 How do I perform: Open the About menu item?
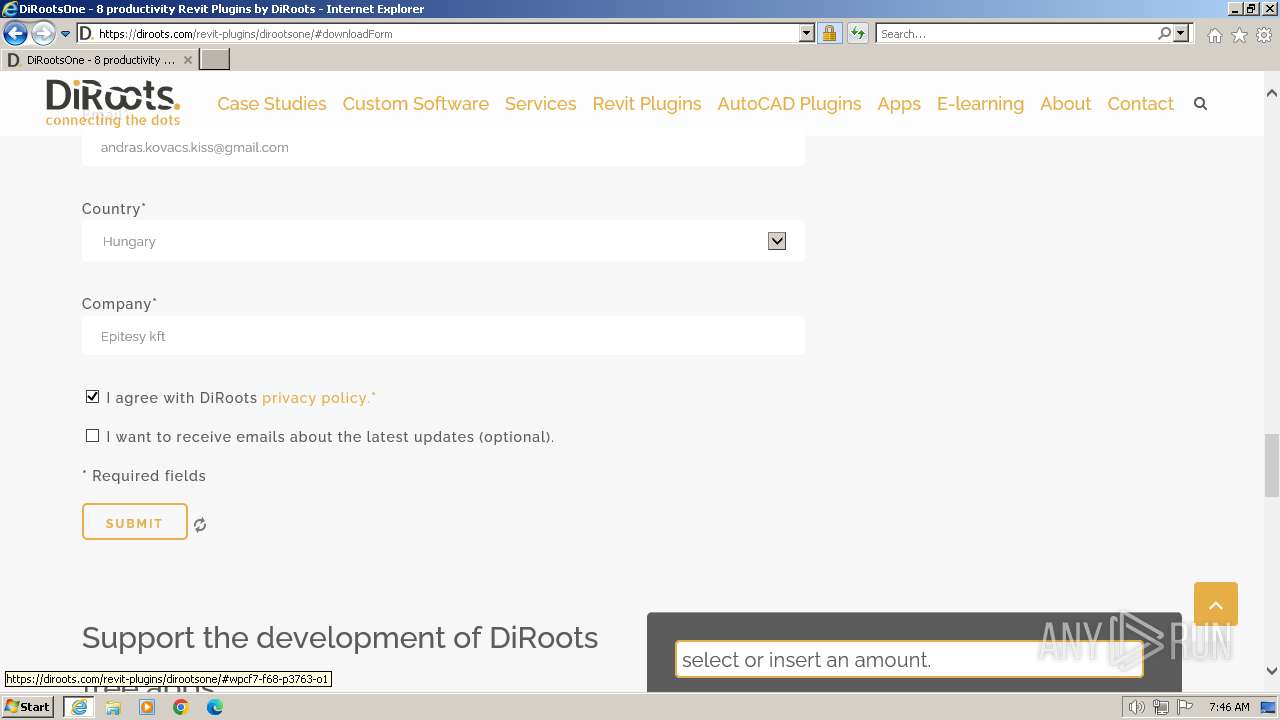(1066, 104)
